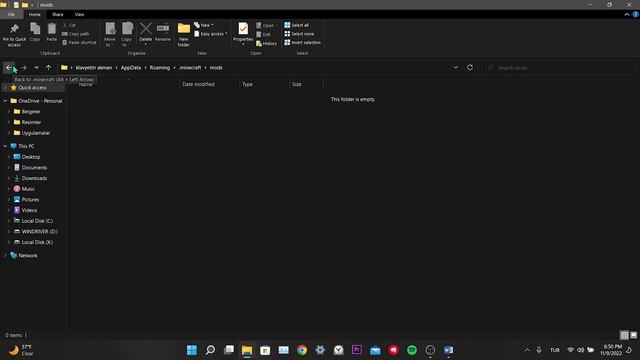640x360 pixels.
Task: Select Cut in Clipboard group
Action: pyautogui.click(x=69, y=25)
